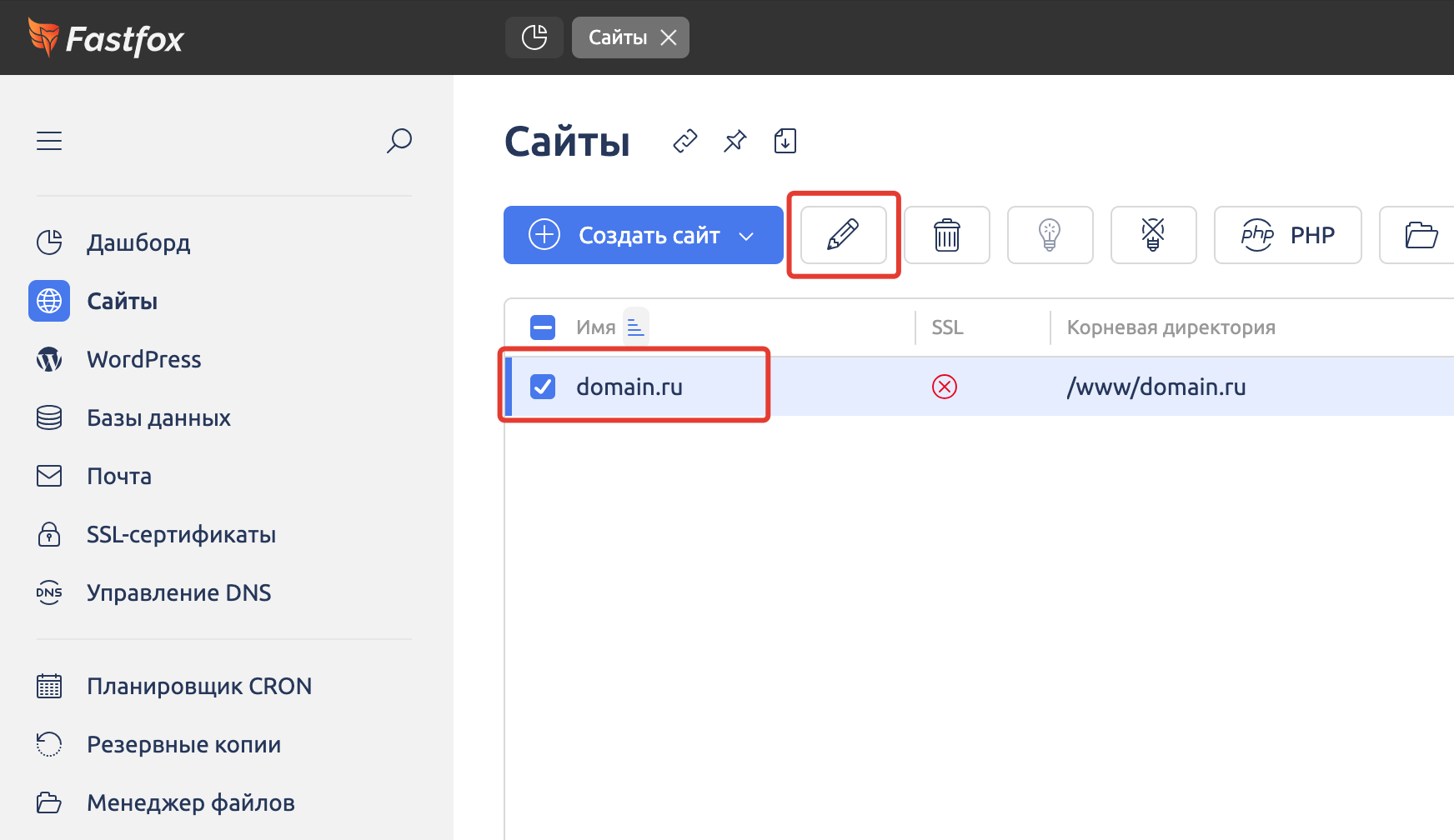The image size is (1454, 840).
Task: Pin the Сайты page with pin icon
Action: pyautogui.click(x=735, y=141)
